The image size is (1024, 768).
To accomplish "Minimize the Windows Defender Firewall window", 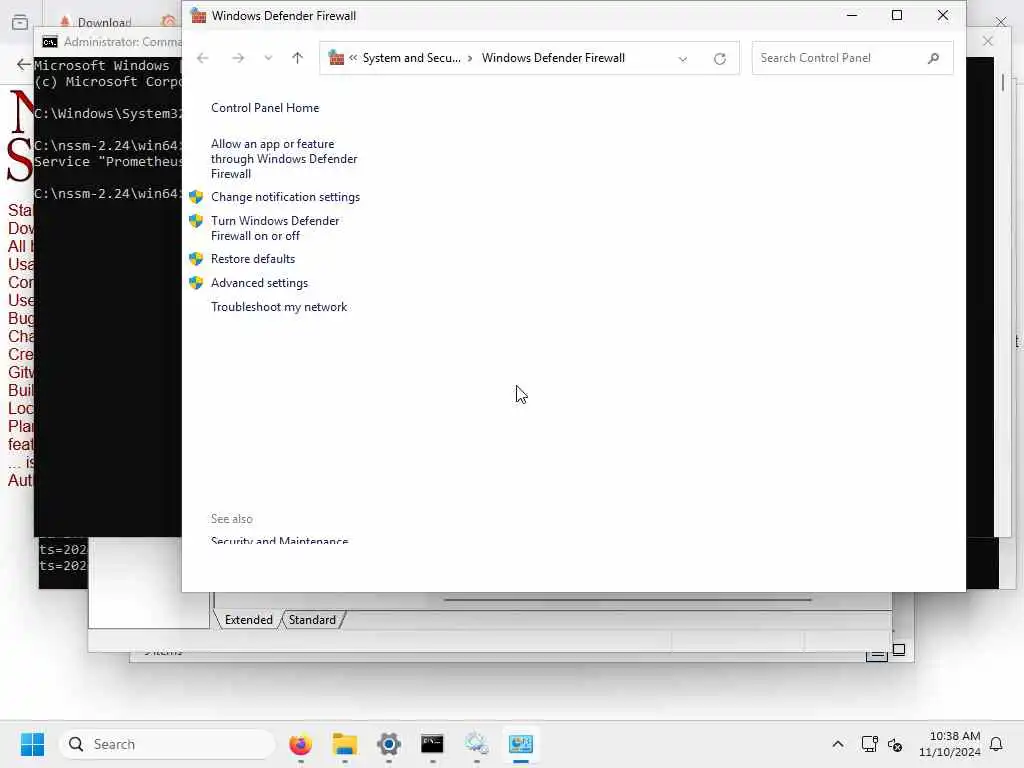I will click(852, 15).
